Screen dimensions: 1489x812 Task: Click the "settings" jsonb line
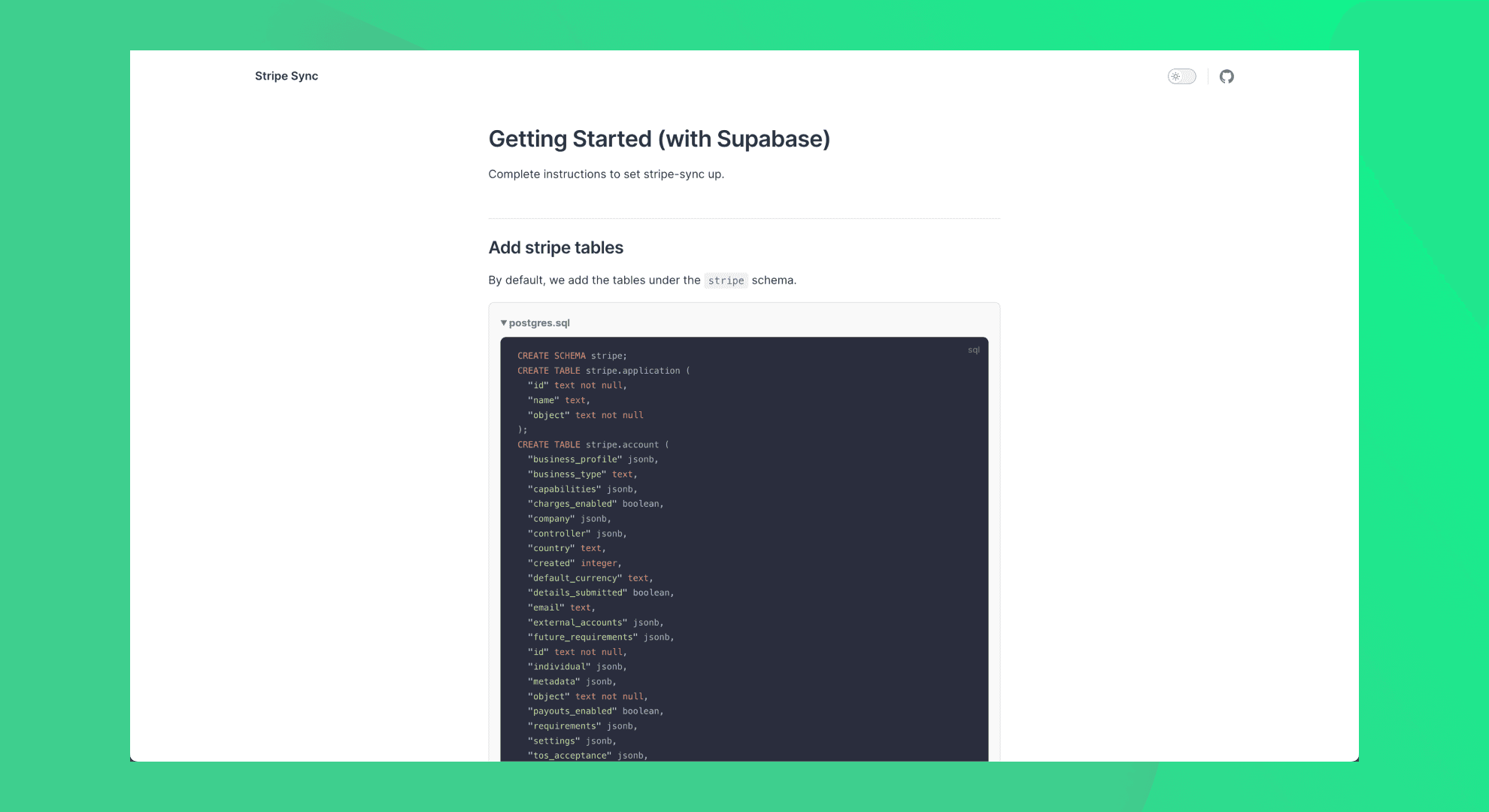tap(572, 741)
